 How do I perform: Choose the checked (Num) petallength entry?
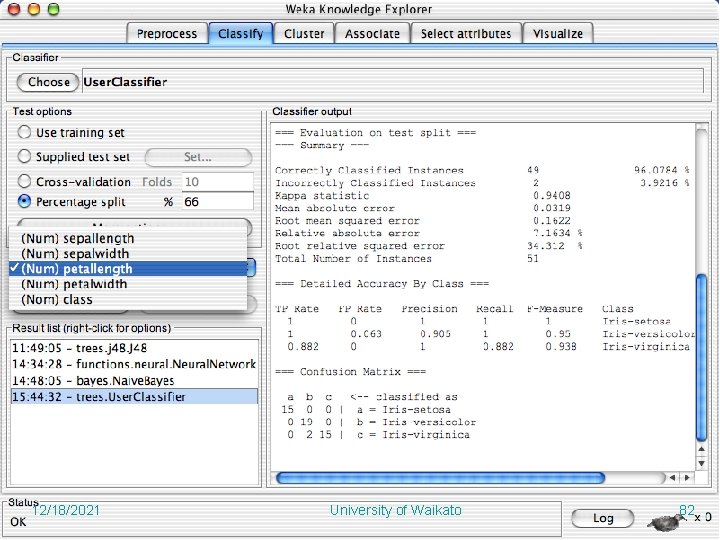coord(128,269)
